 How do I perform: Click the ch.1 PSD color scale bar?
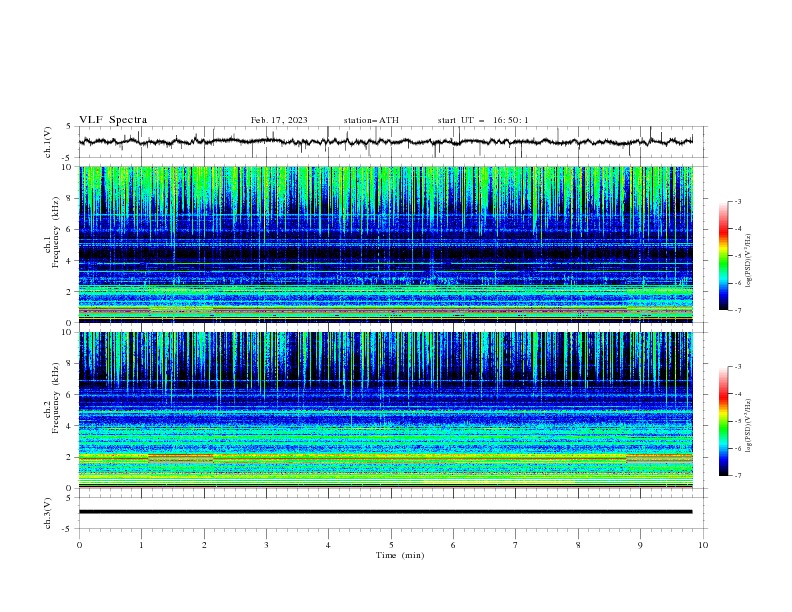724,256
